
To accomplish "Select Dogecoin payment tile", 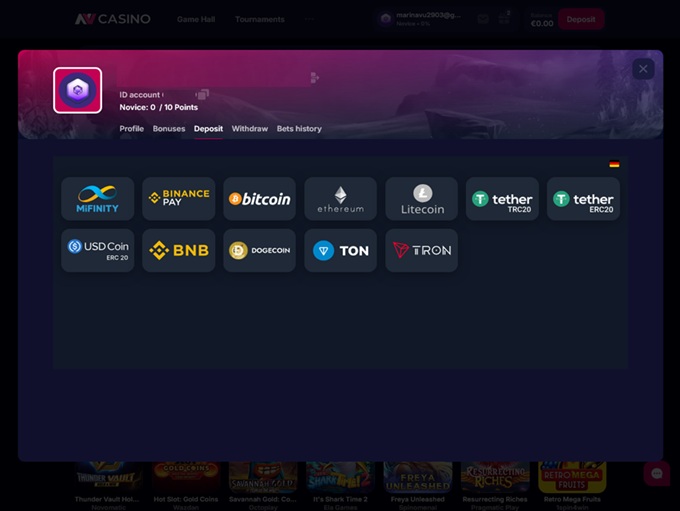I will coord(259,250).
